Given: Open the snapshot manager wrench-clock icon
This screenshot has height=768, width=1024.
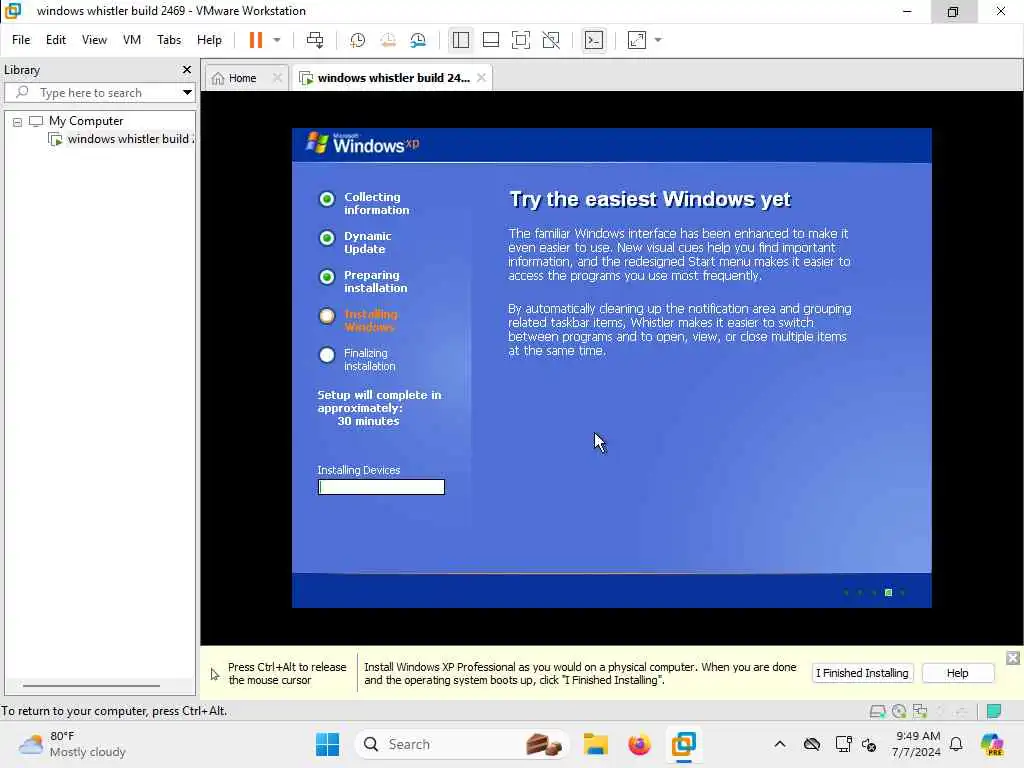Looking at the screenshot, I should [x=418, y=40].
